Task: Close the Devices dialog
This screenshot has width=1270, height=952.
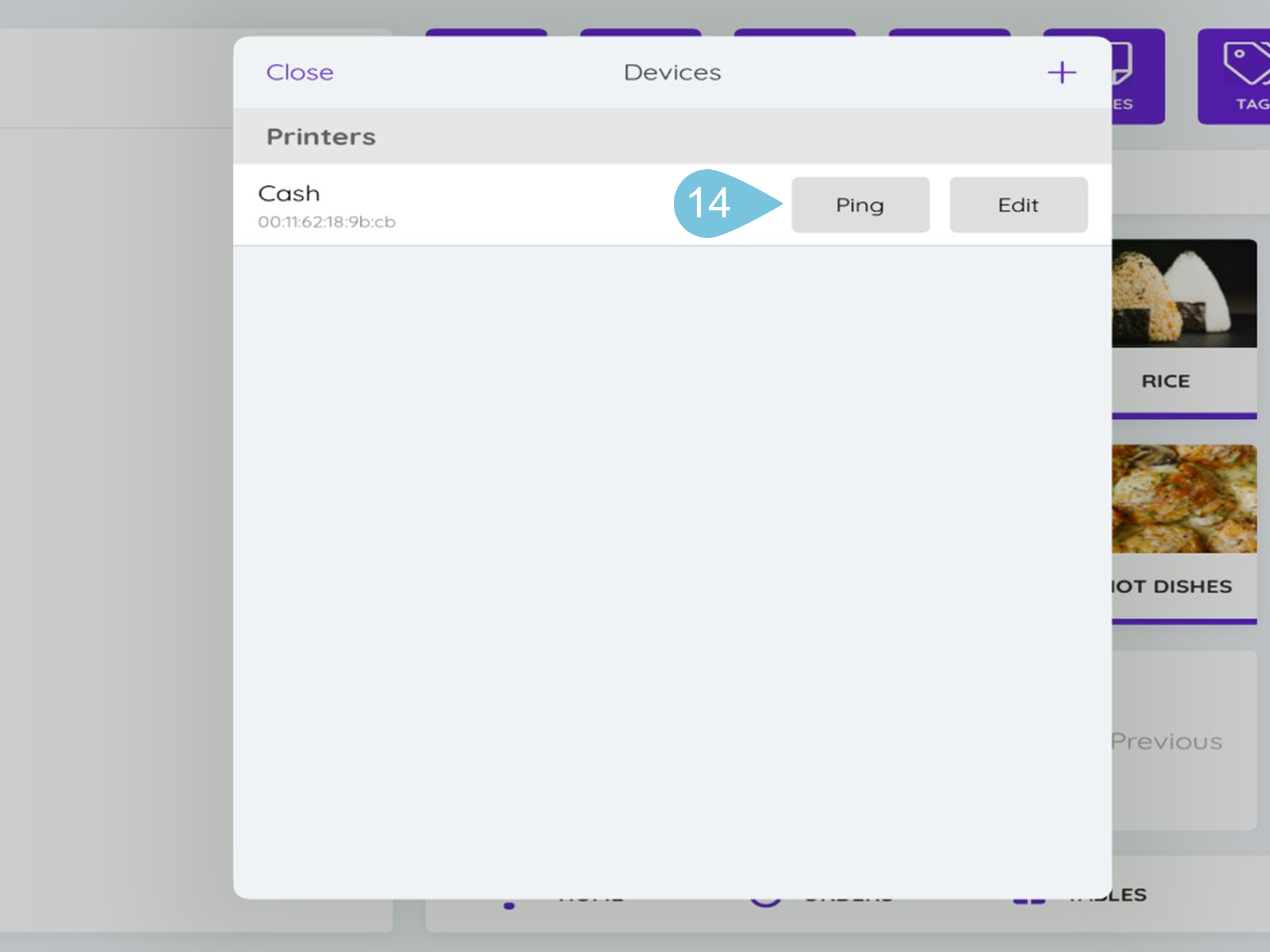Action: coord(300,72)
